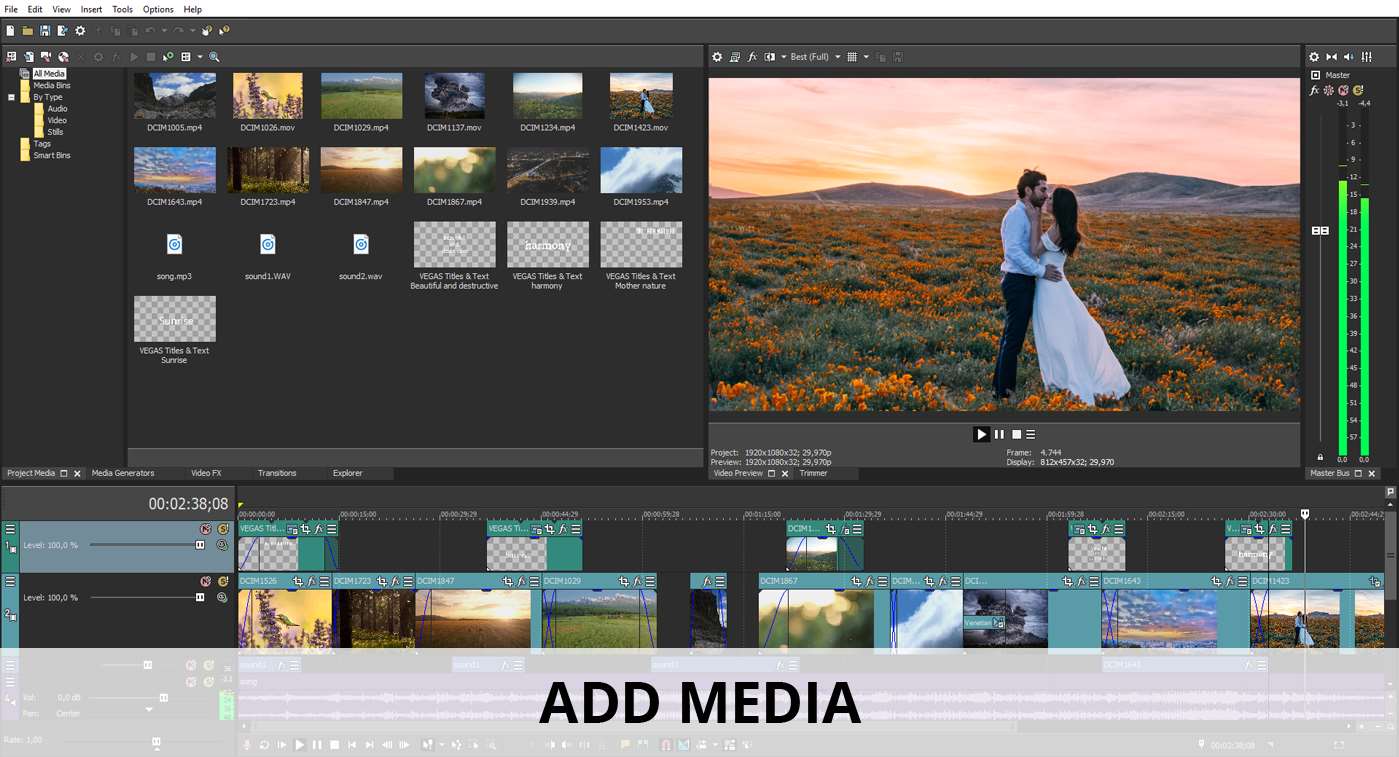Save the project with the floppy disk icon
Viewport: 1399px width, 757px height.
pyautogui.click(x=45, y=31)
